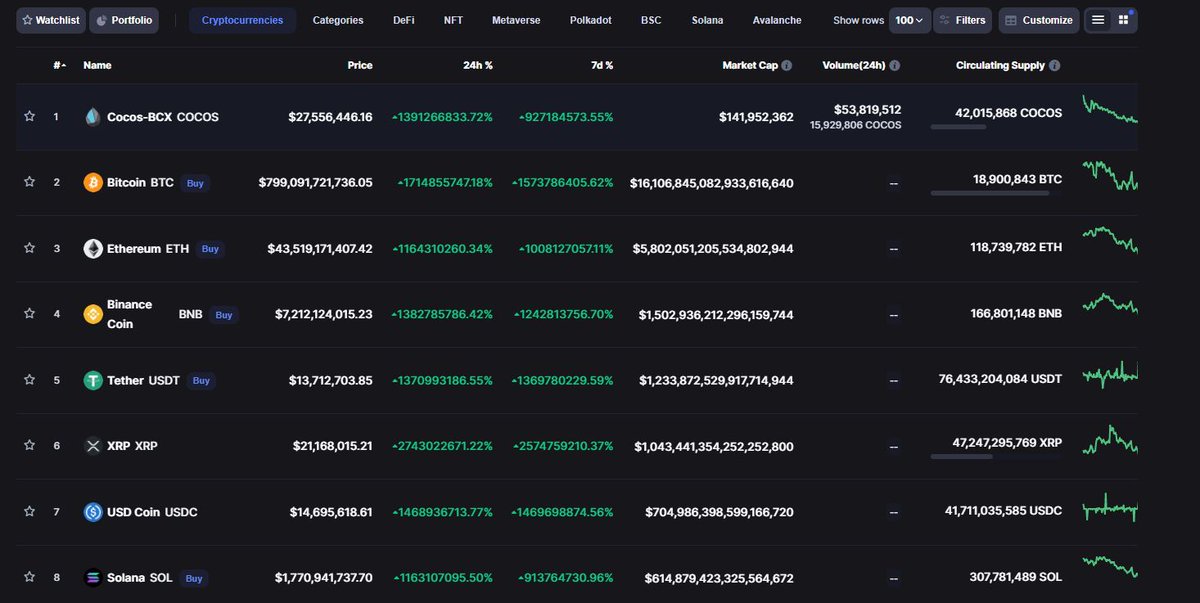Click Bitcoin price $799,091,721,736.05

pos(315,183)
